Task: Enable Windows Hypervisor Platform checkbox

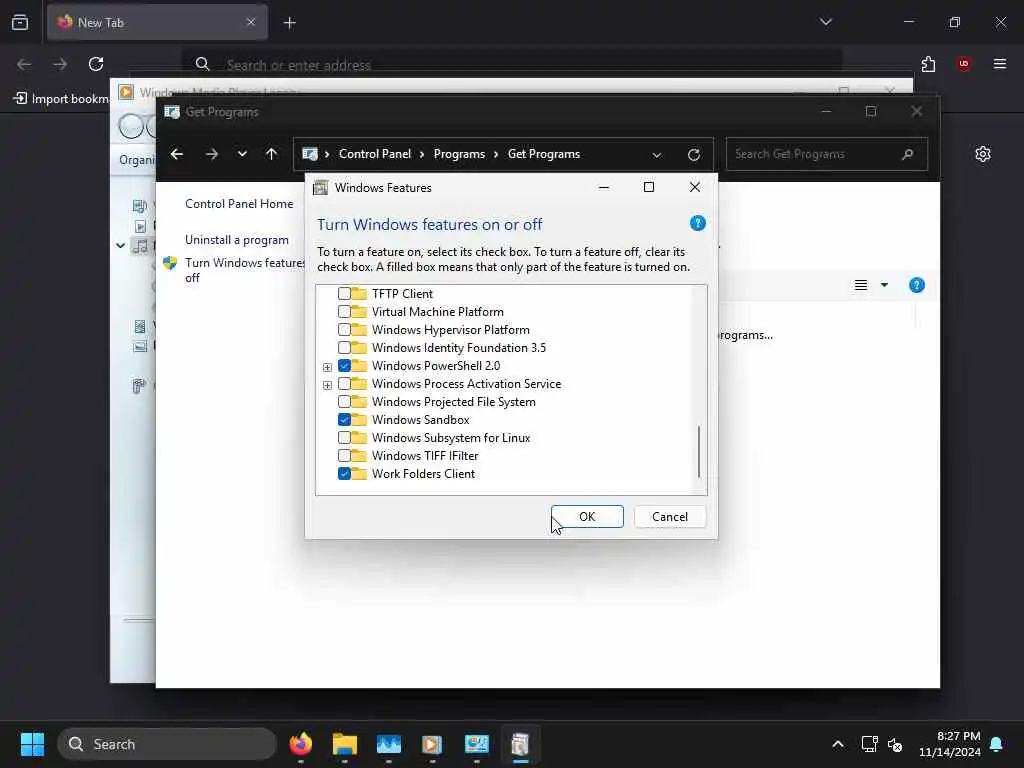Action: tap(344, 330)
